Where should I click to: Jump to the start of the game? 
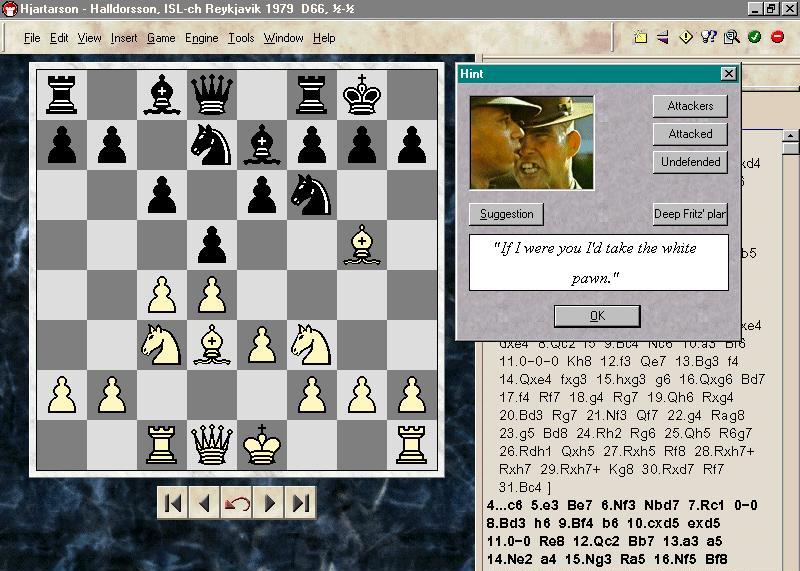173,502
